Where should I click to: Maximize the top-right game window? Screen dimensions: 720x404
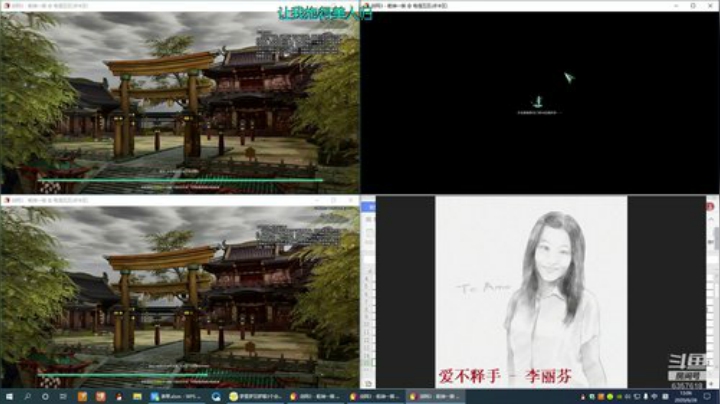coord(693,6)
